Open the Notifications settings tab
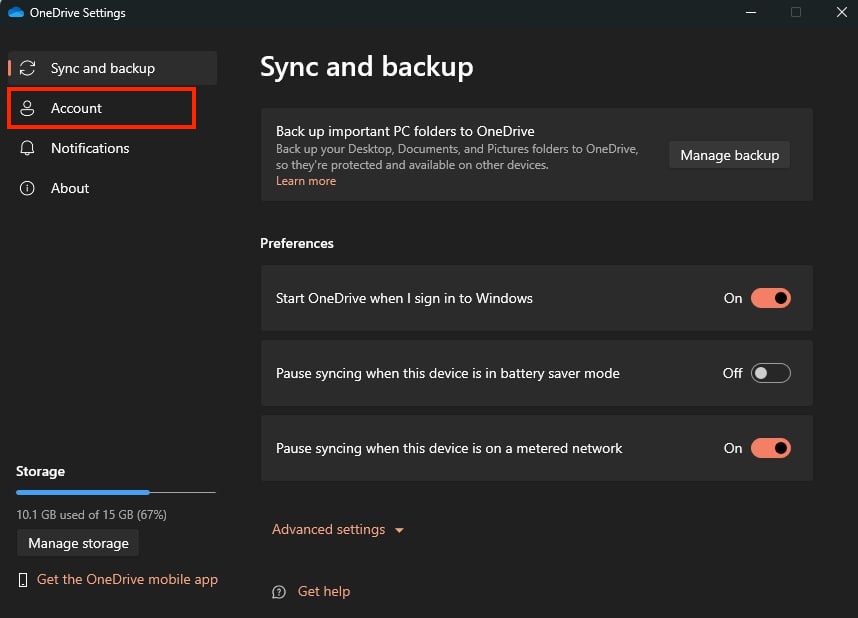 [x=90, y=148]
